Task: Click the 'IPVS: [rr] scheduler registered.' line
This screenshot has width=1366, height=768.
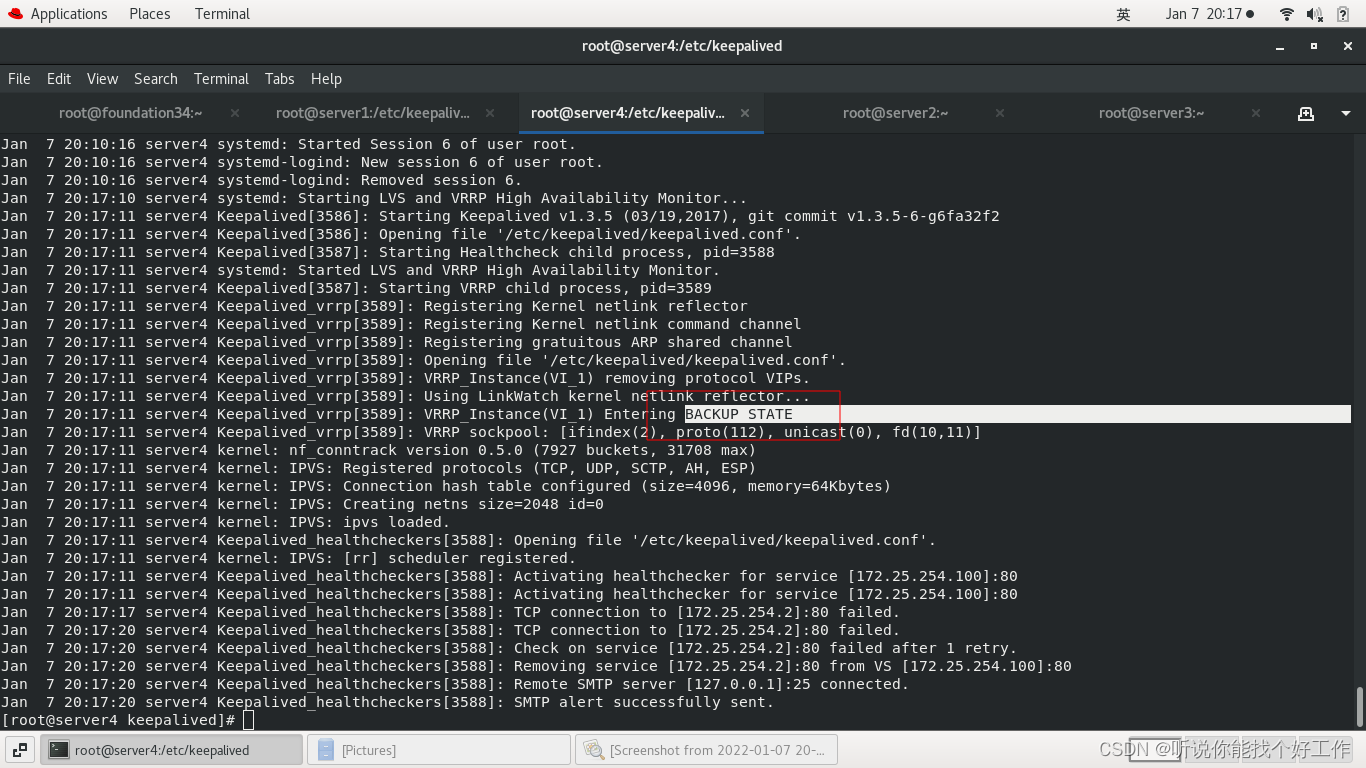Action: coord(289,558)
